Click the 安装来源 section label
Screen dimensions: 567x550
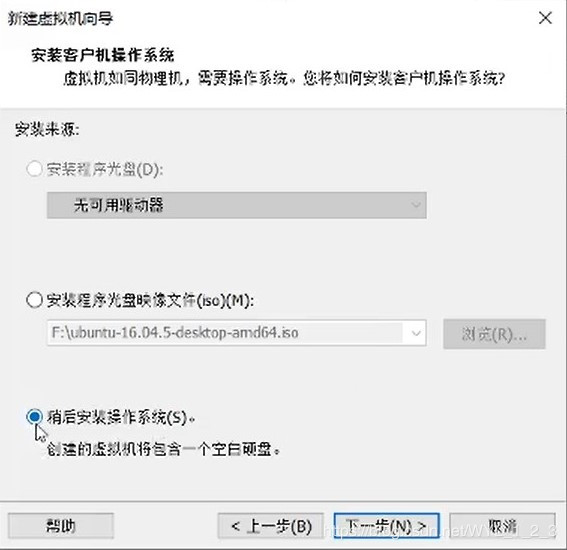click(47, 129)
